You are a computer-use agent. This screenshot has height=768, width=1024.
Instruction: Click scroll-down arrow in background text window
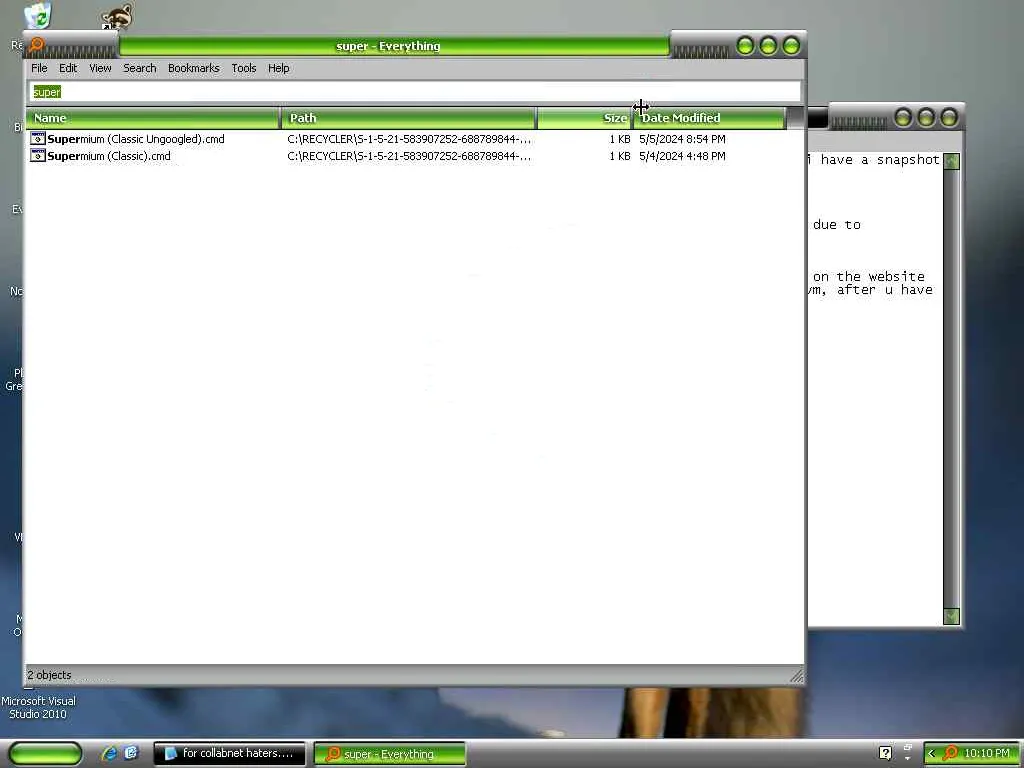[952, 616]
